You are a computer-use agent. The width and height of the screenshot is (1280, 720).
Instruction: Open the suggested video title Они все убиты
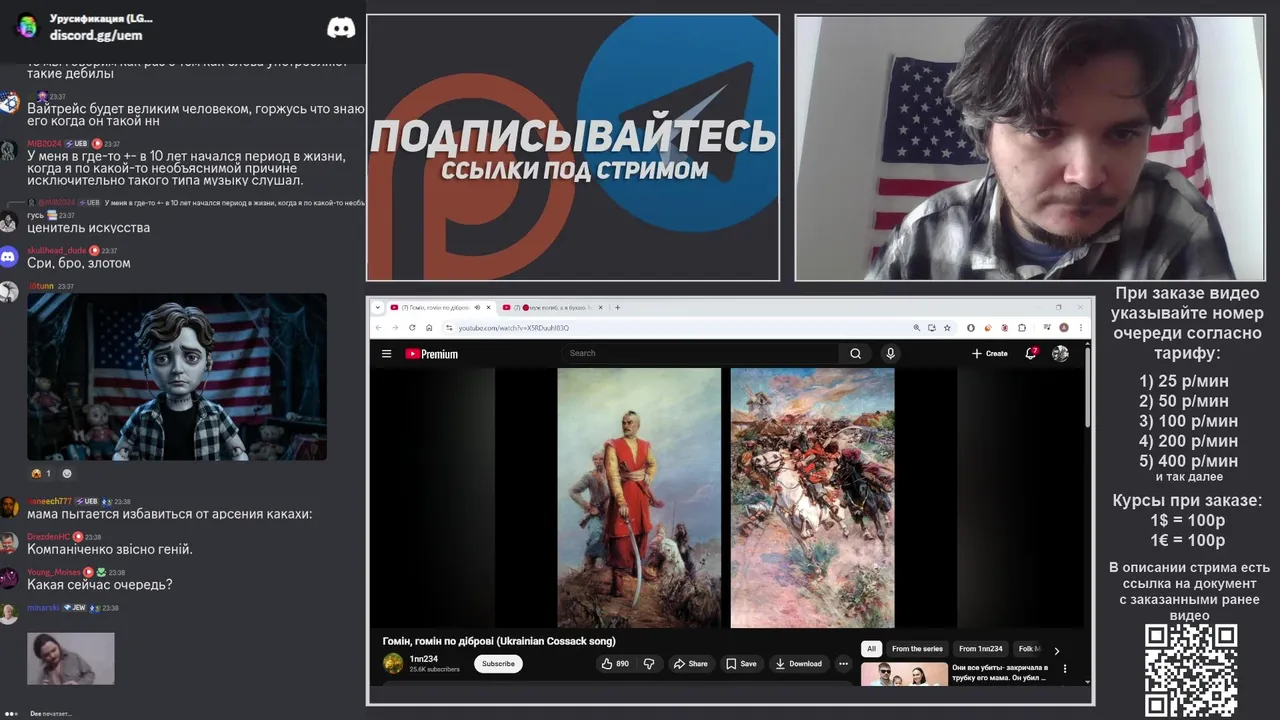point(1000,672)
